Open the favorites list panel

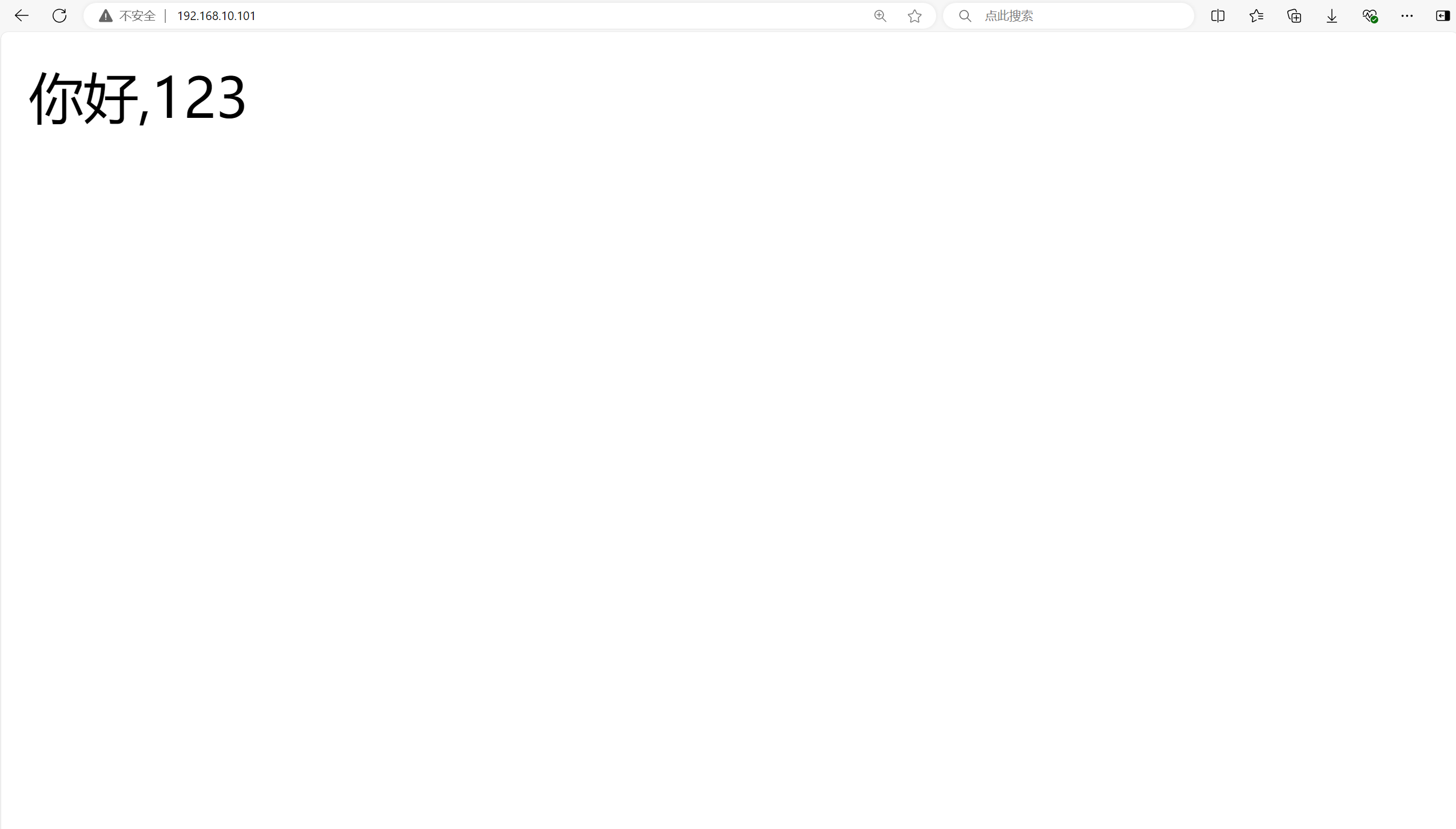tap(1256, 16)
